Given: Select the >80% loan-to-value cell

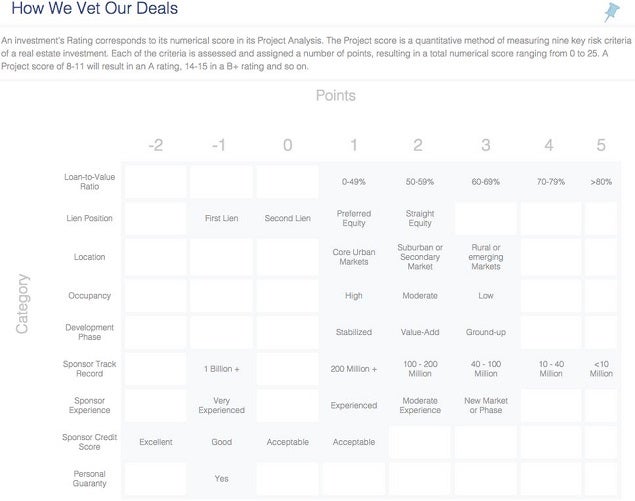Looking at the screenshot, I should (x=601, y=182).
